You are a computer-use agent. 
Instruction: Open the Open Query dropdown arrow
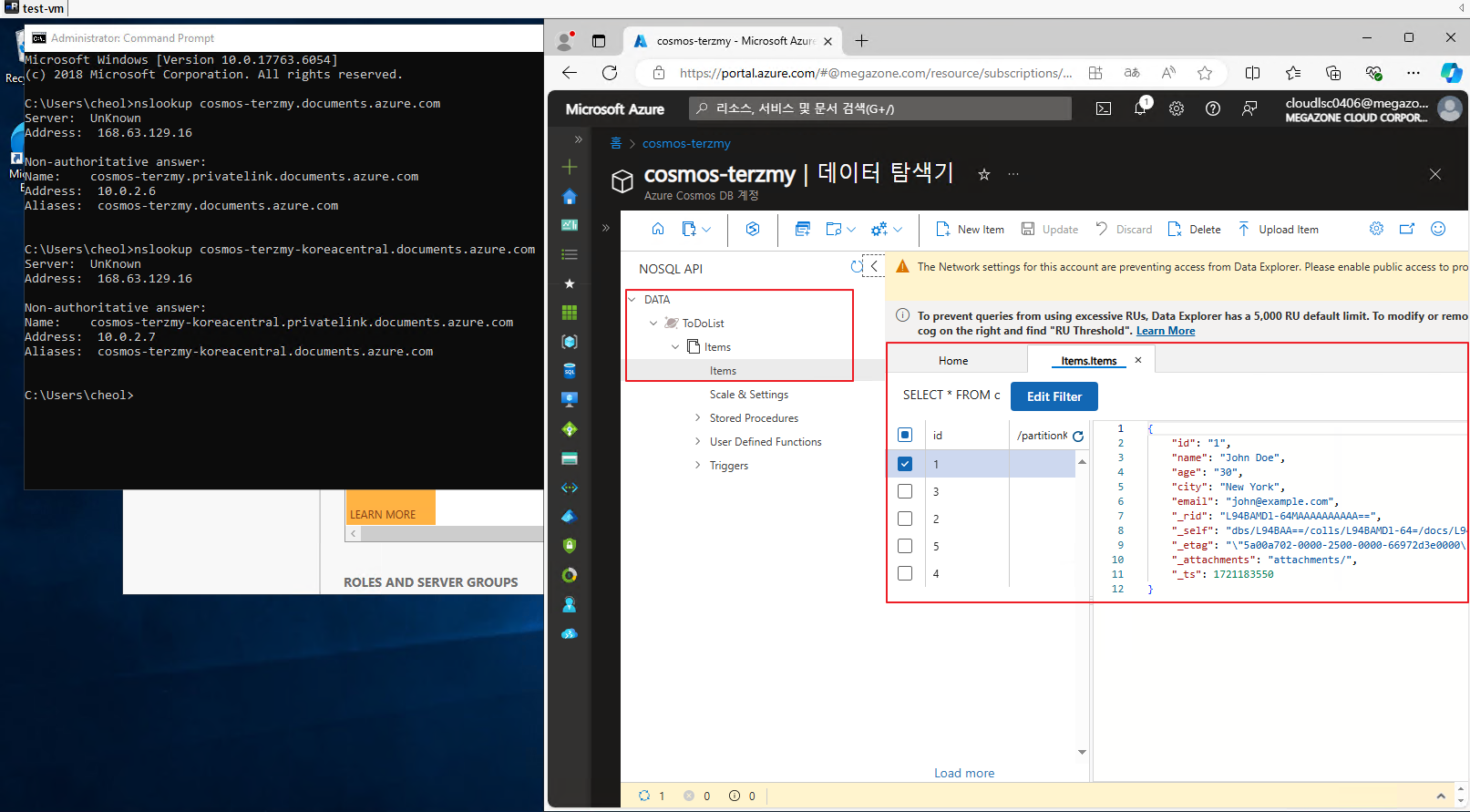click(851, 230)
